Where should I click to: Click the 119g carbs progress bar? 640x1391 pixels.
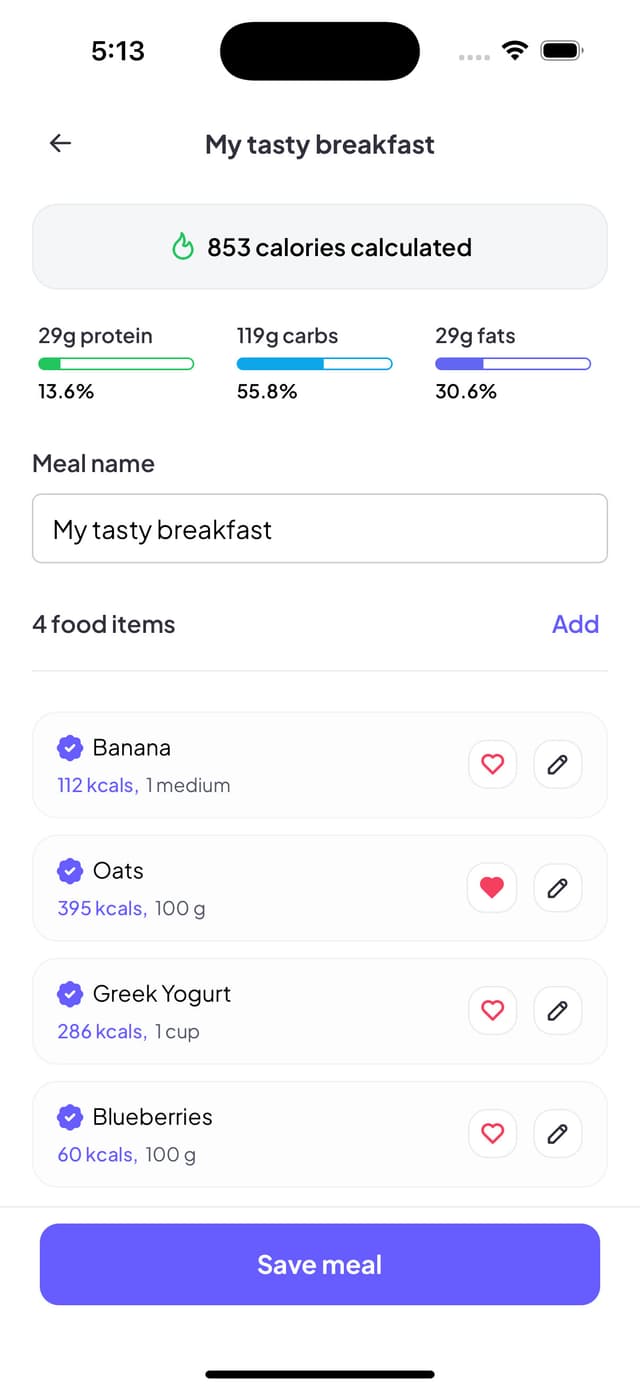coord(314,363)
